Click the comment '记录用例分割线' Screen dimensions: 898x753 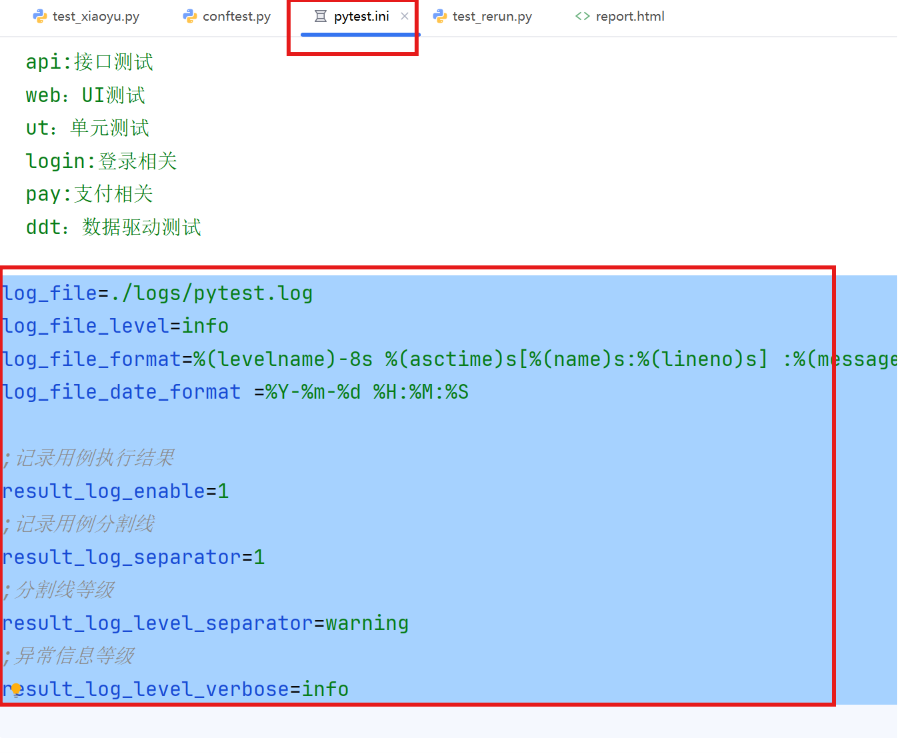(78, 524)
